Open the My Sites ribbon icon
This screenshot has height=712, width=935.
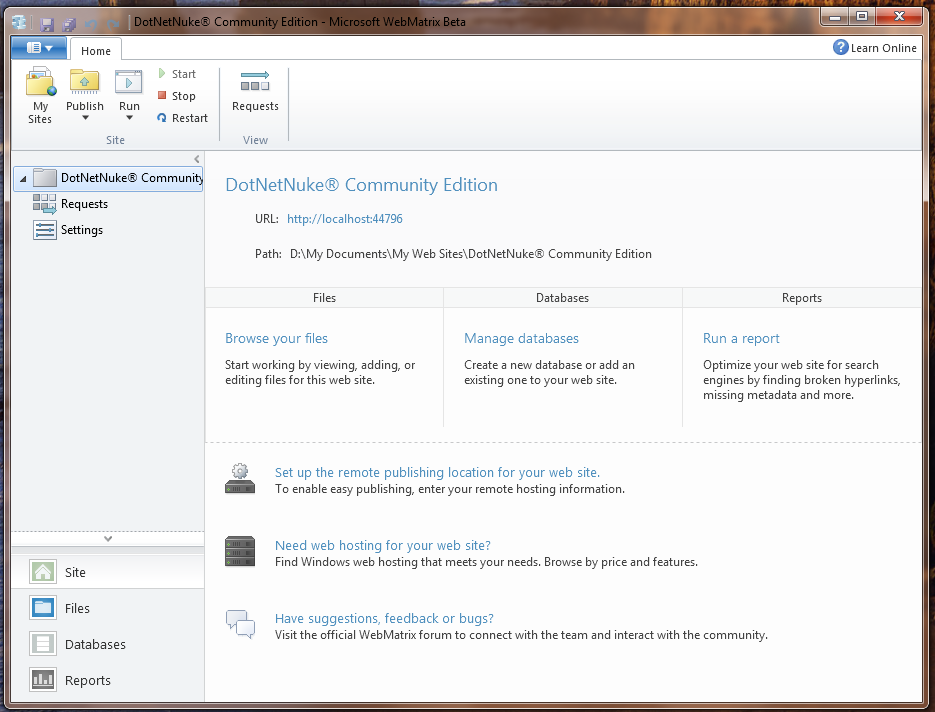tap(40, 82)
